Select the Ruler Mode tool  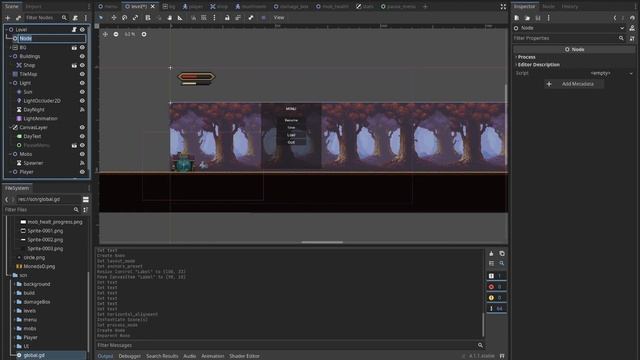pyautogui.click(x=180, y=18)
